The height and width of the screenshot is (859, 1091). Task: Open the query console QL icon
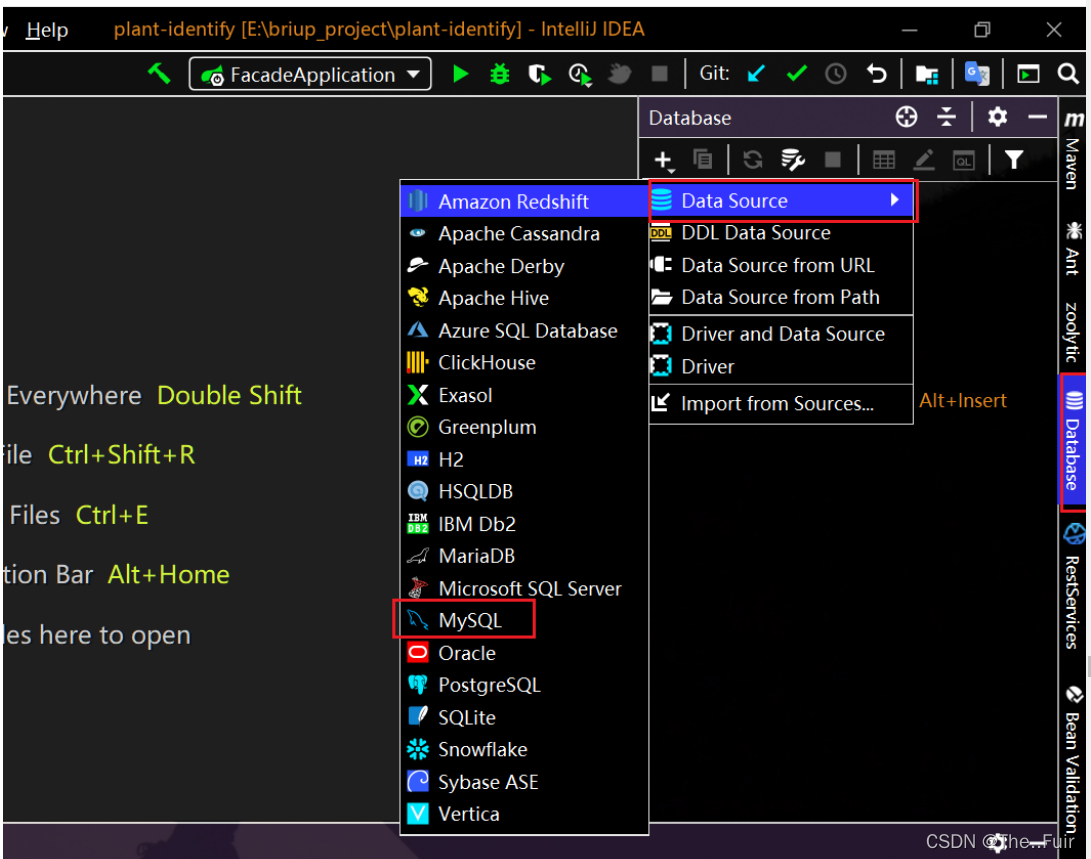964,161
